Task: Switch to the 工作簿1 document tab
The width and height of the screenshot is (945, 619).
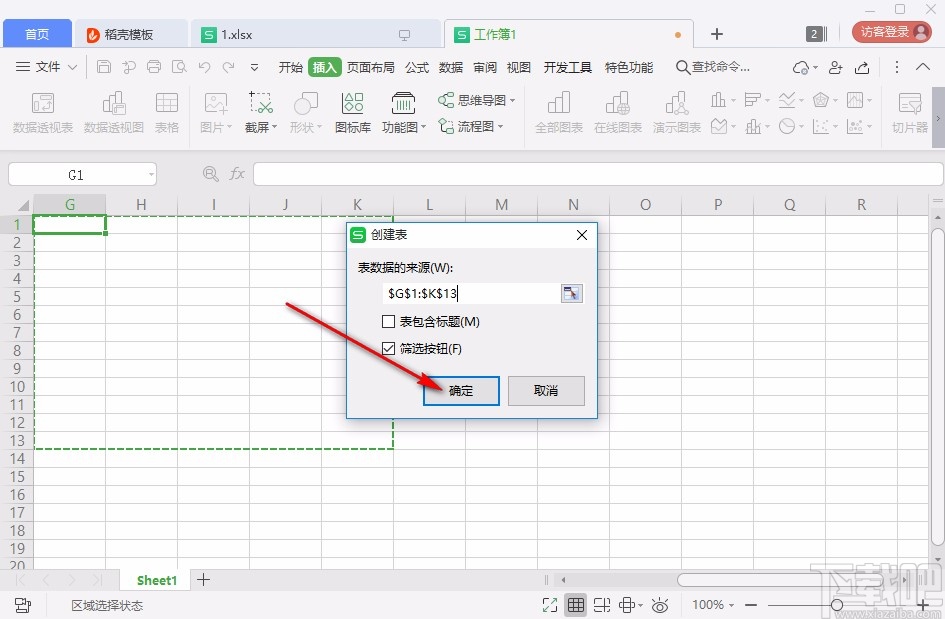Action: [494, 33]
